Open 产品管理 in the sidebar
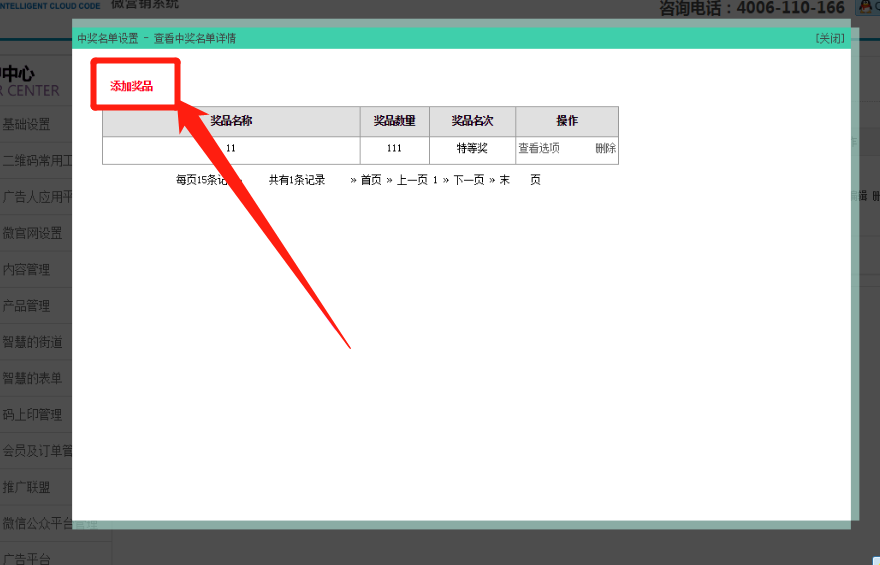The height and width of the screenshot is (565, 880). (x=27, y=306)
